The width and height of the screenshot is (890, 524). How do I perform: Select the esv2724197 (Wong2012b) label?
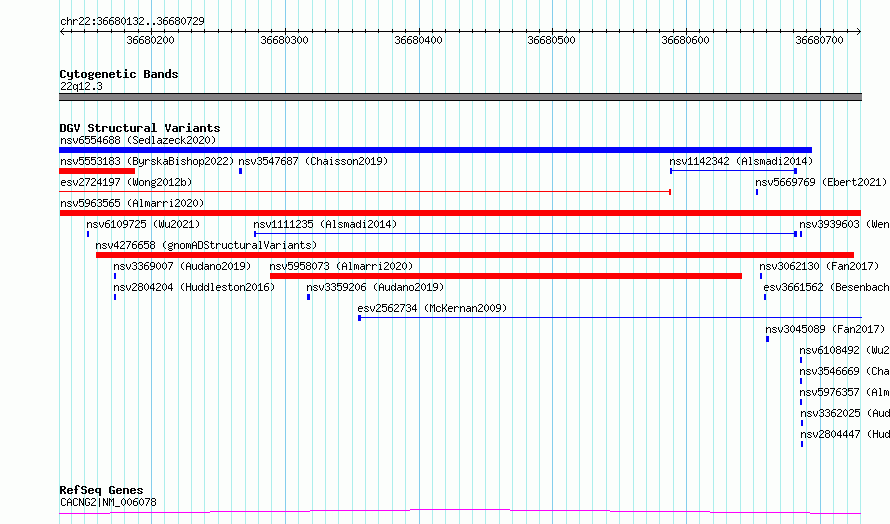click(x=126, y=182)
